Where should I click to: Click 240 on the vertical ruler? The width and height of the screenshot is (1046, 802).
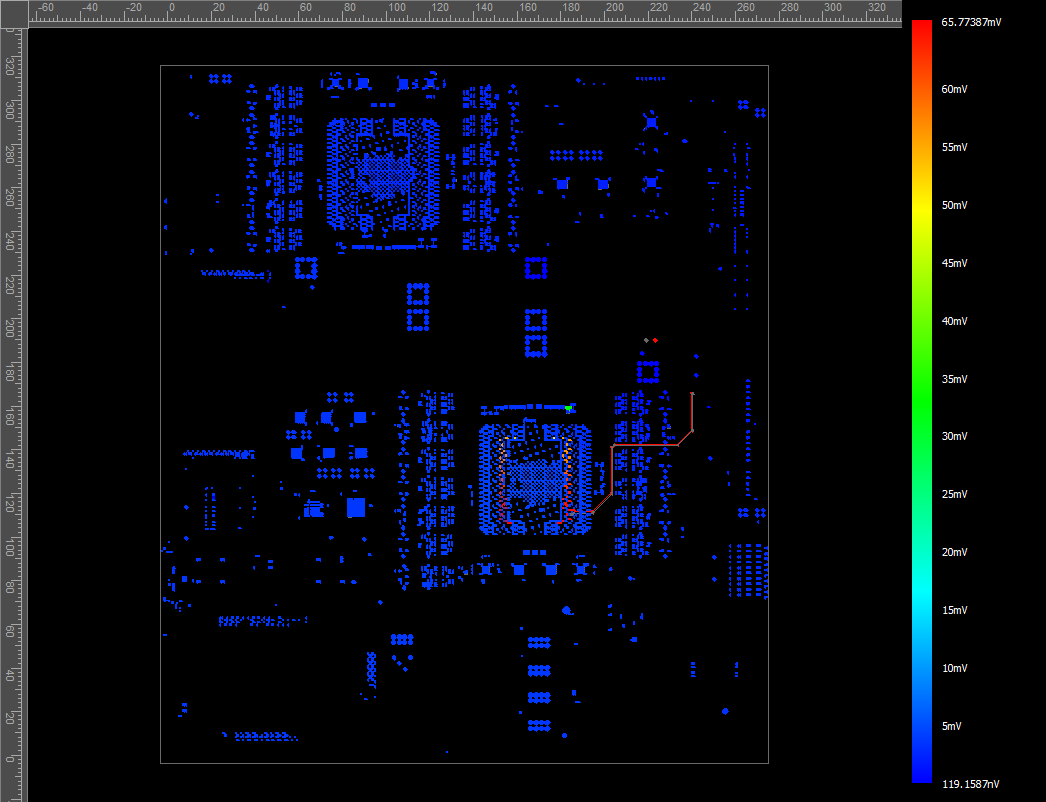pos(9,241)
